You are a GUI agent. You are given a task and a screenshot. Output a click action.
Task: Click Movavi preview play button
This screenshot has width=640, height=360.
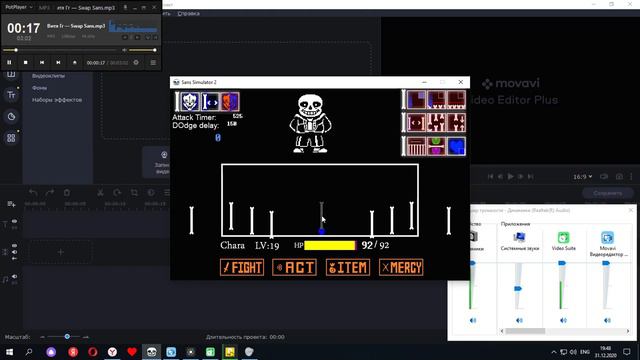(511, 176)
